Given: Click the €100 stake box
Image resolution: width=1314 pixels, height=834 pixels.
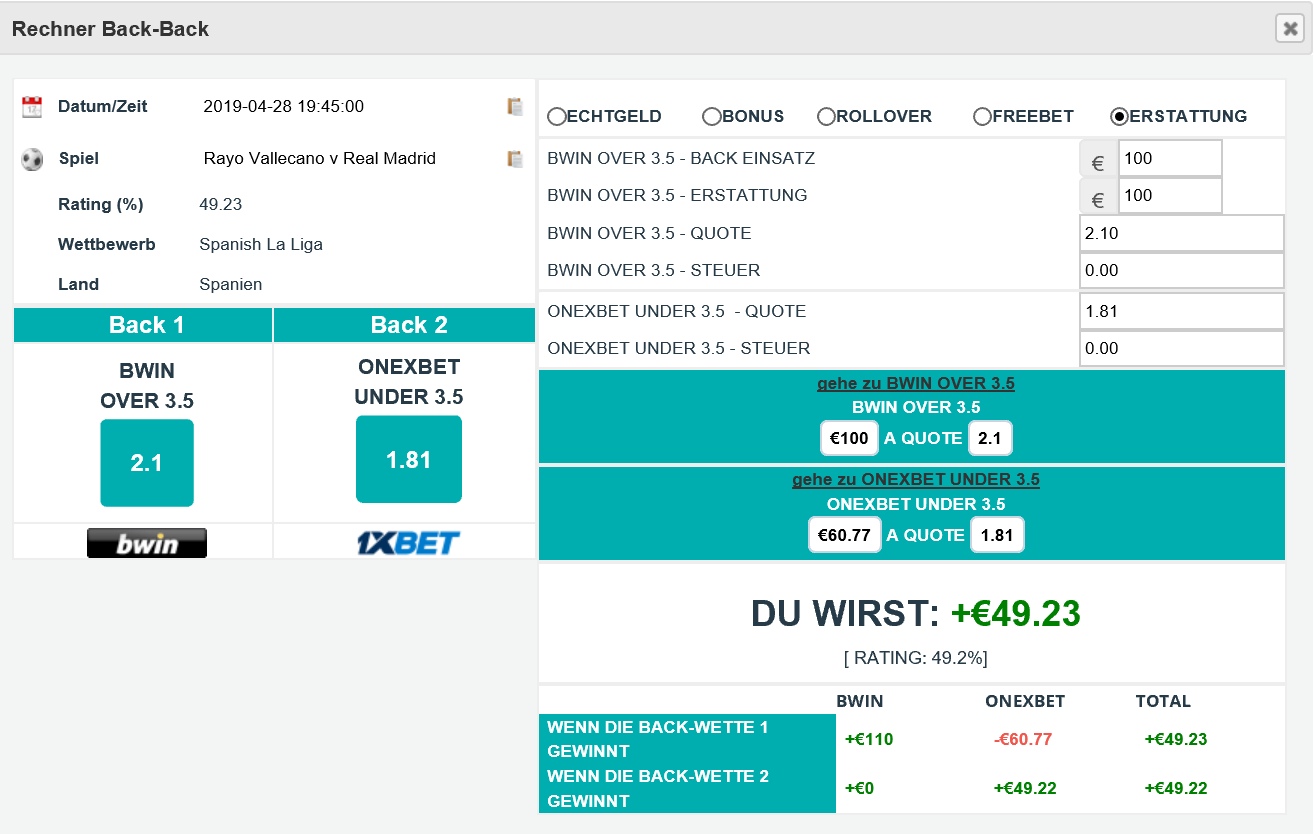Looking at the screenshot, I should click(849, 438).
